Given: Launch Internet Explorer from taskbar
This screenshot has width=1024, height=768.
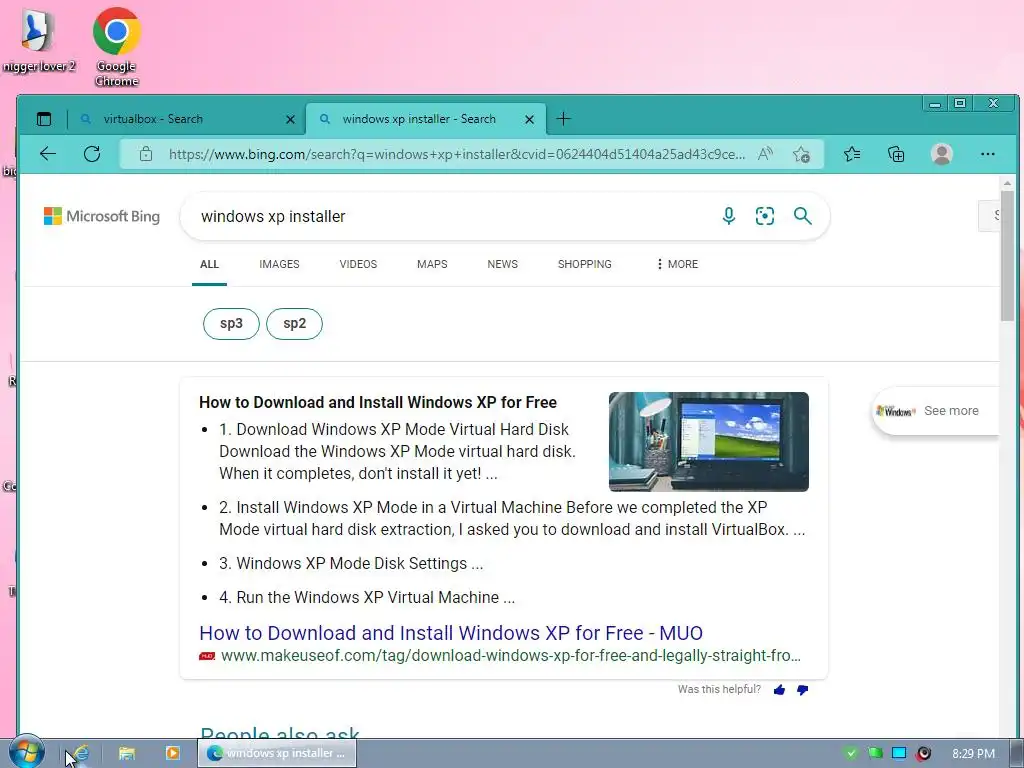Looking at the screenshot, I should click(x=80, y=753).
